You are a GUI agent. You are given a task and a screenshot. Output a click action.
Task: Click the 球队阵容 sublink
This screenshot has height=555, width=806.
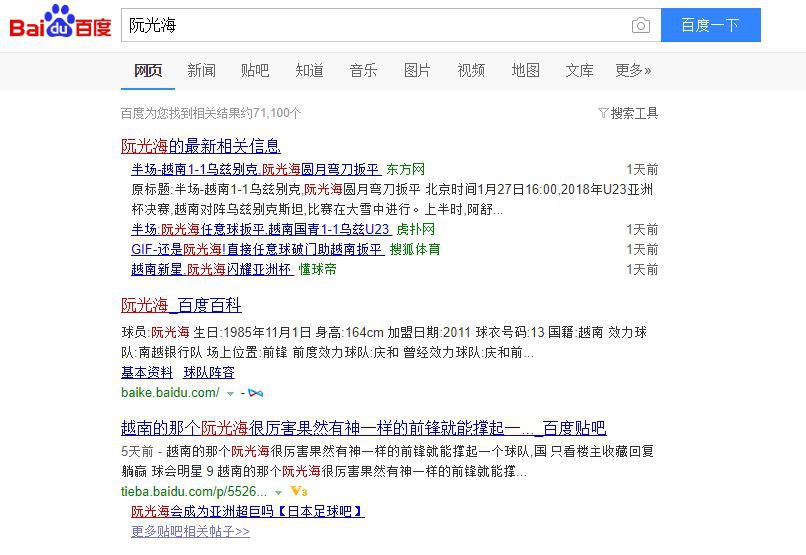(209, 372)
